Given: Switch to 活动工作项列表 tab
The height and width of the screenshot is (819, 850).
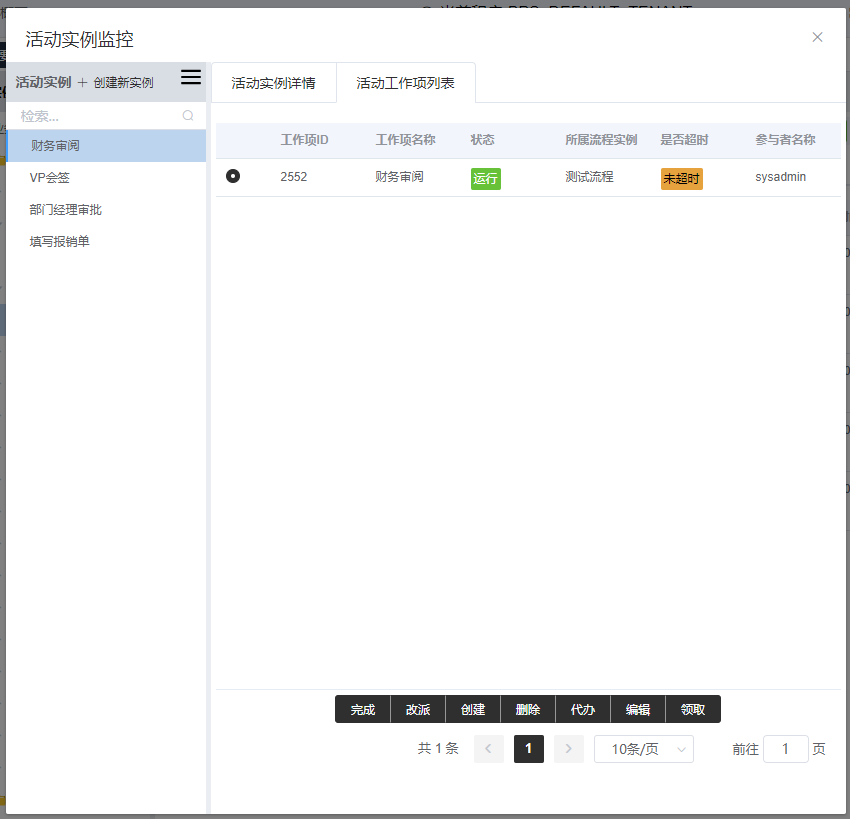Looking at the screenshot, I should [x=405, y=83].
